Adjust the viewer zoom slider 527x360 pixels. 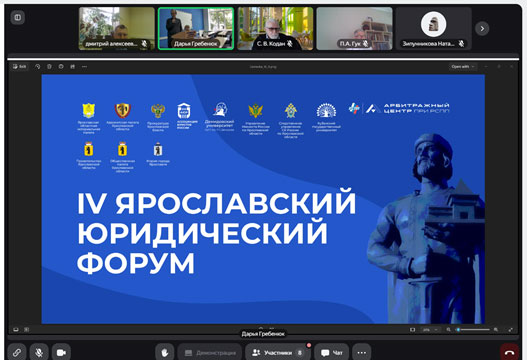click(472, 330)
